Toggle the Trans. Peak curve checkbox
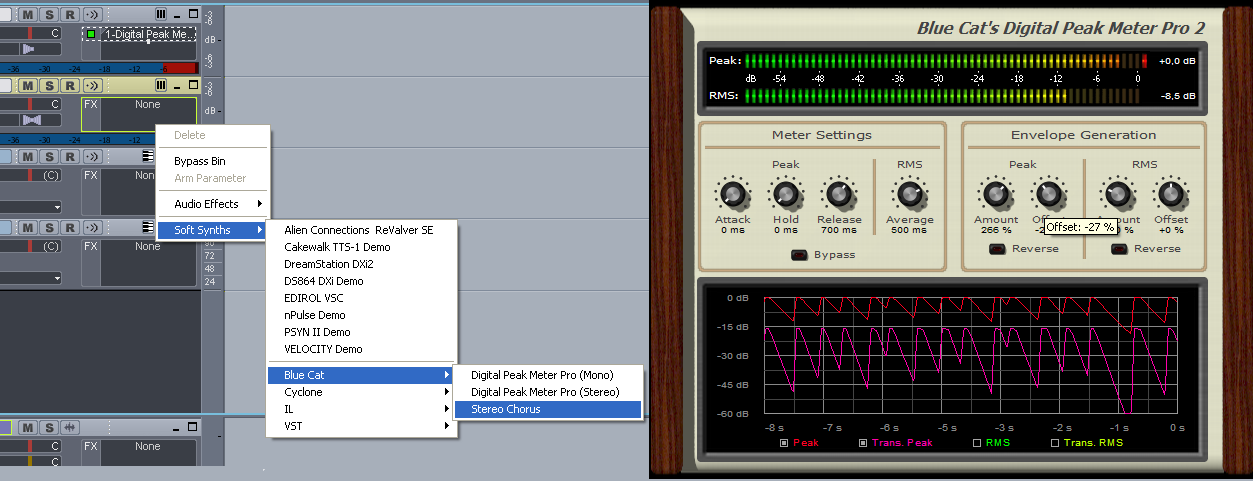Viewport: 1253px width, 481px height. (864, 442)
